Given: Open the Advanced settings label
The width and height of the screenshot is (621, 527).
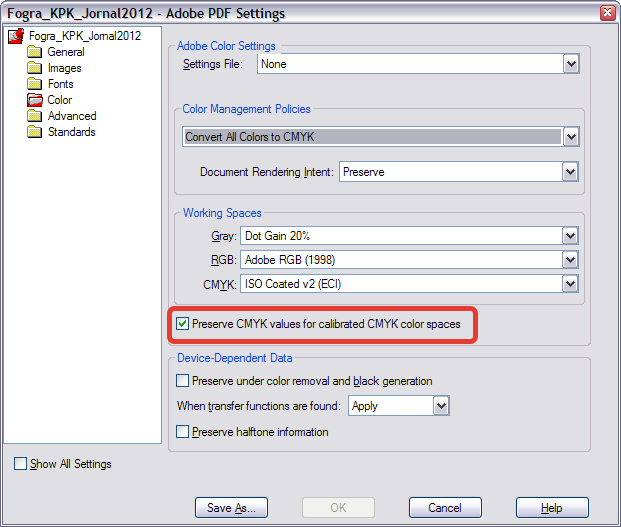Looking at the screenshot, I should [72, 116].
